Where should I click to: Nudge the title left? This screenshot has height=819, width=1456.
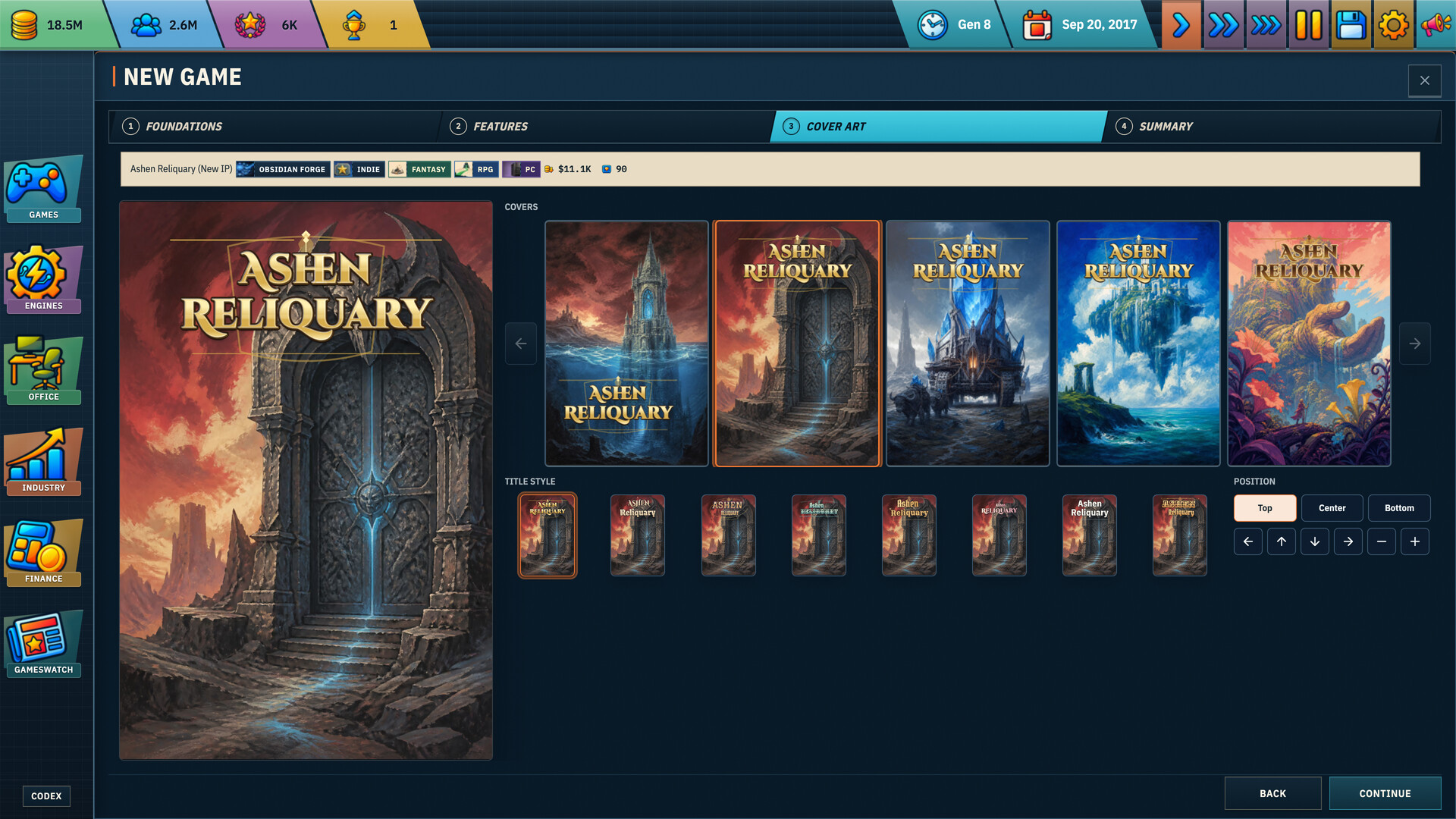click(x=1248, y=541)
